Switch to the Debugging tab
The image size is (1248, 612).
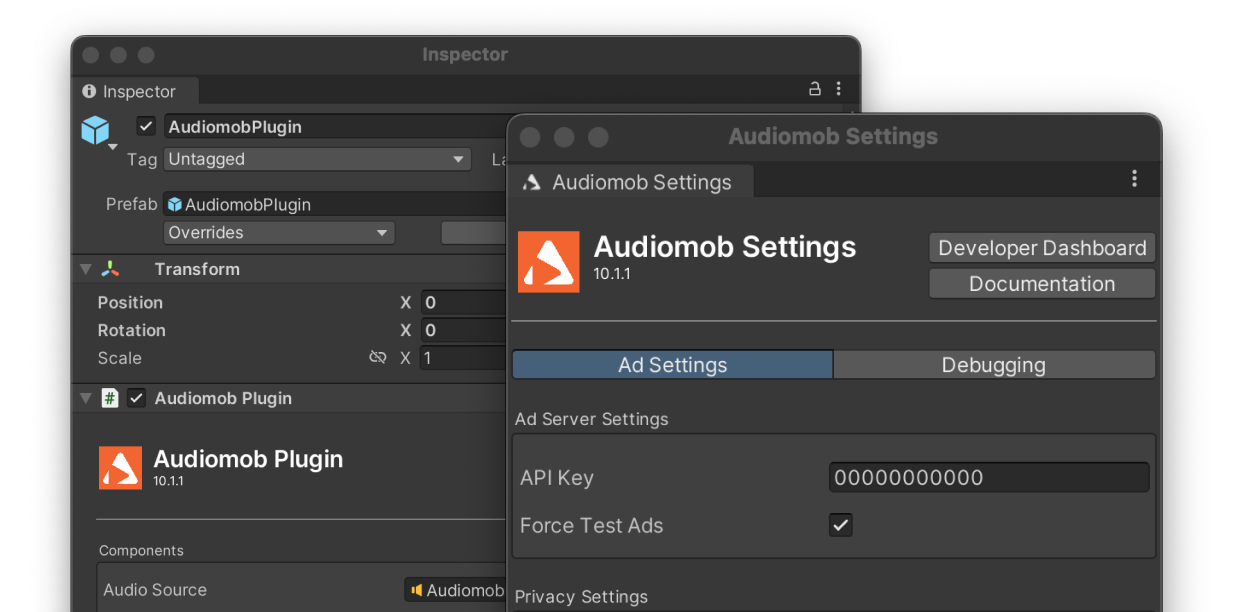pyautogui.click(x=994, y=365)
